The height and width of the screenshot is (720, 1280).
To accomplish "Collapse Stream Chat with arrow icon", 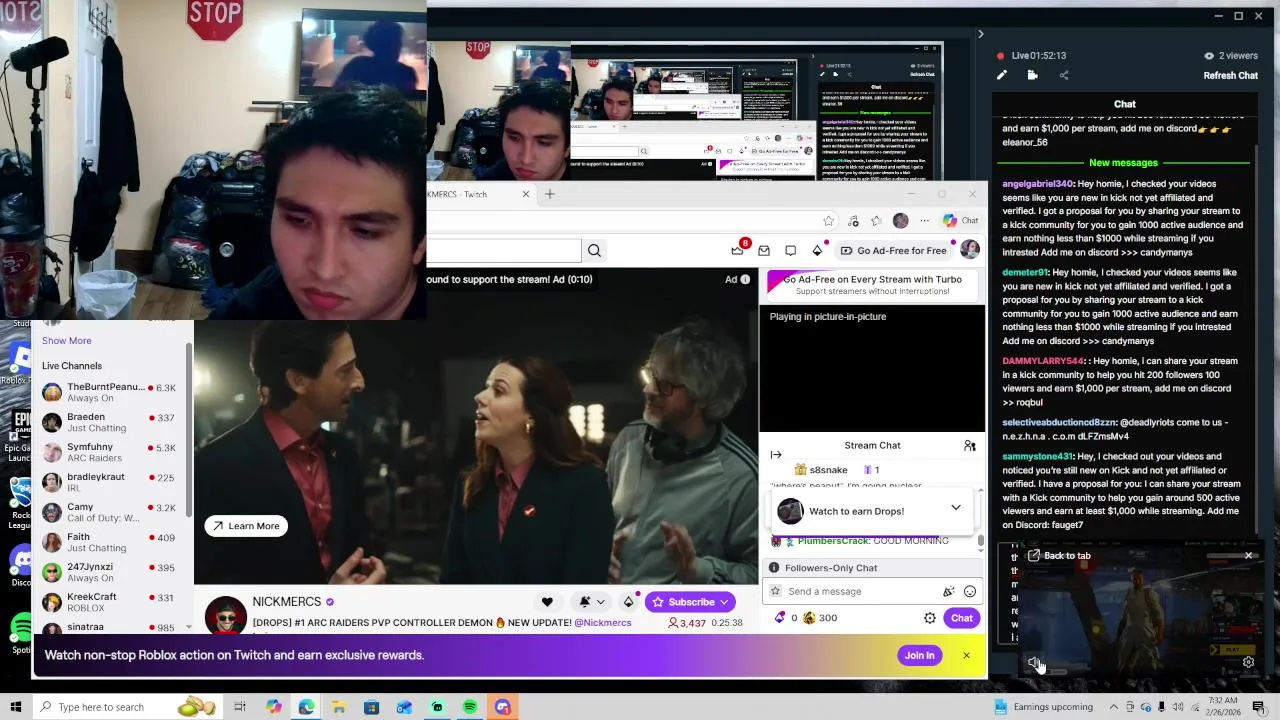I will click(776, 455).
